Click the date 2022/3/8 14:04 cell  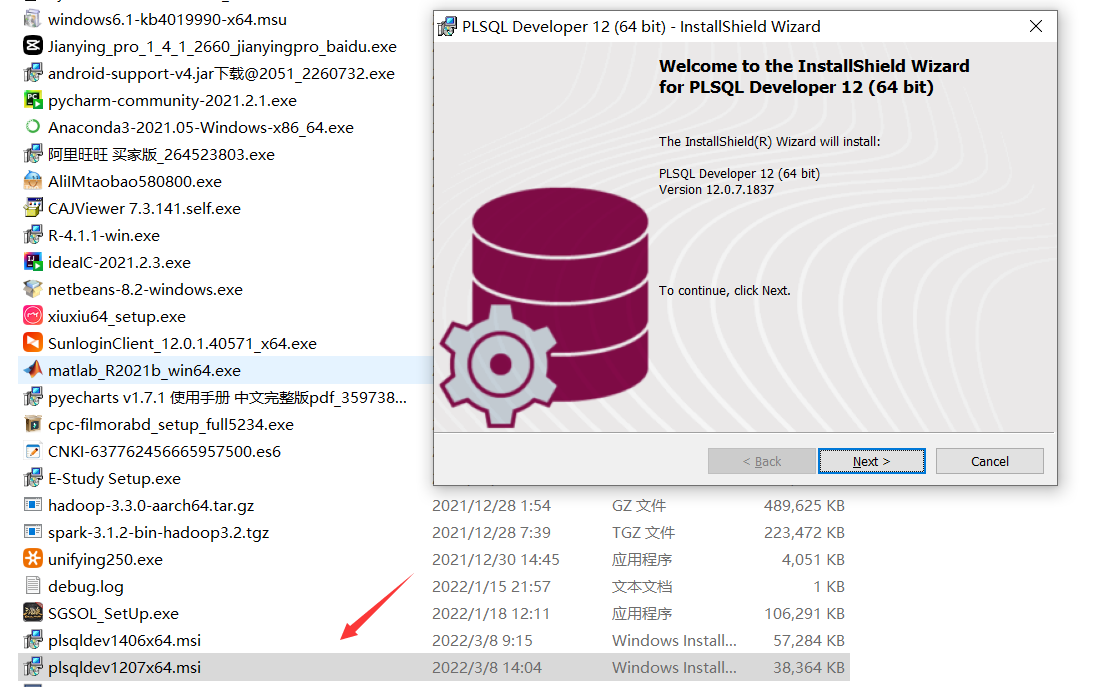pos(487,666)
